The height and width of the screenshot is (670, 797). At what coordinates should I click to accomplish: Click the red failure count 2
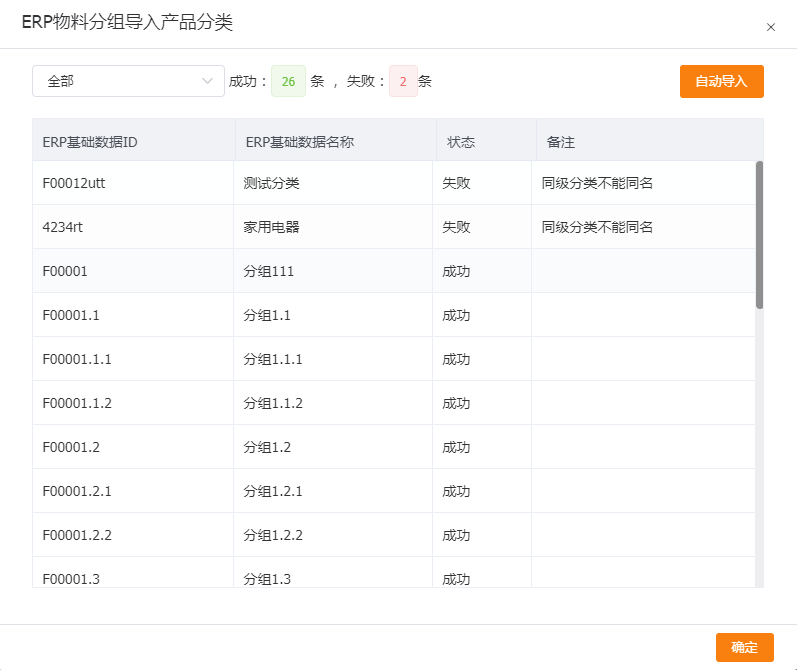[403, 82]
